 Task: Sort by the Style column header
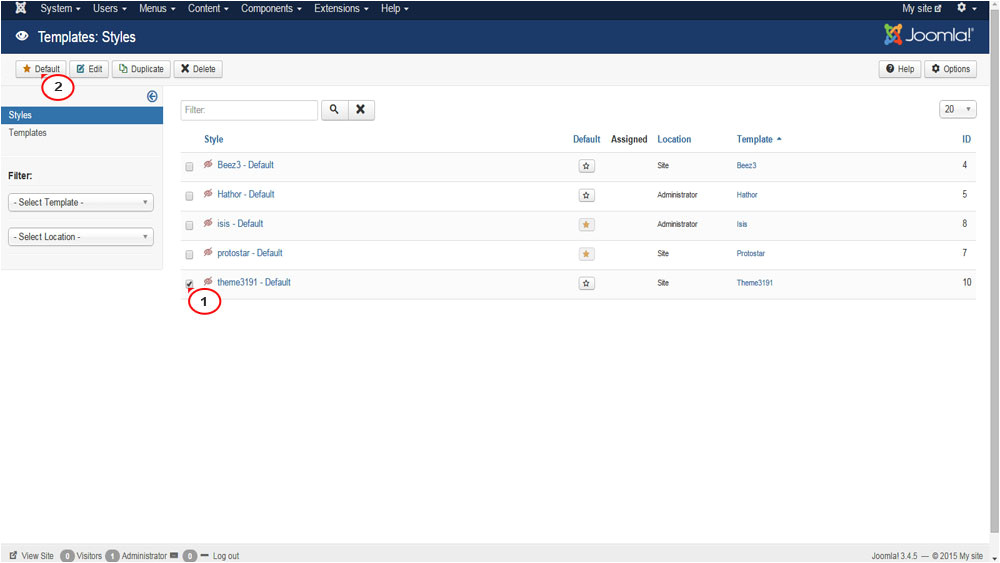coord(214,139)
